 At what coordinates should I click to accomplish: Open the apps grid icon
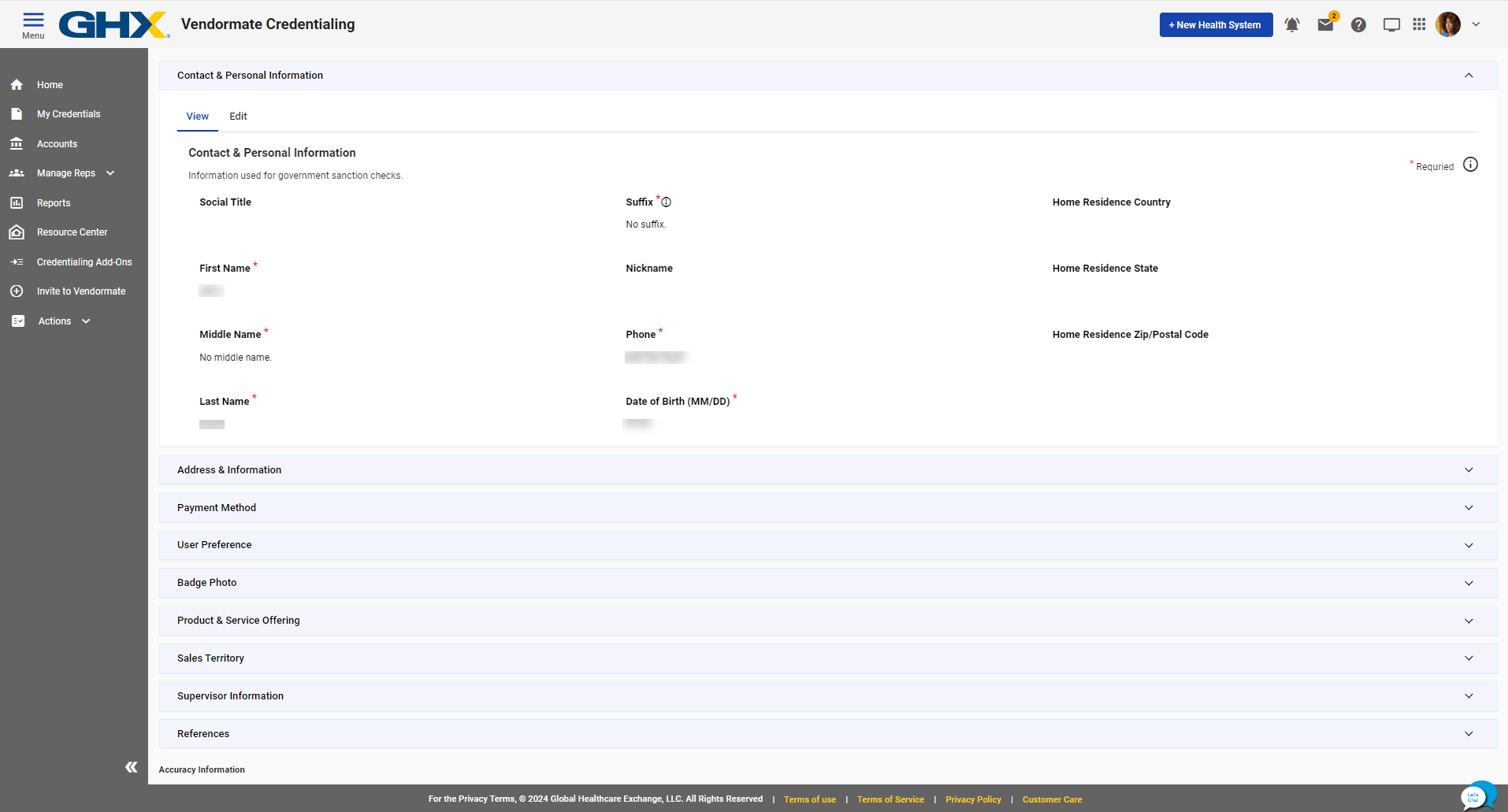click(1420, 24)
